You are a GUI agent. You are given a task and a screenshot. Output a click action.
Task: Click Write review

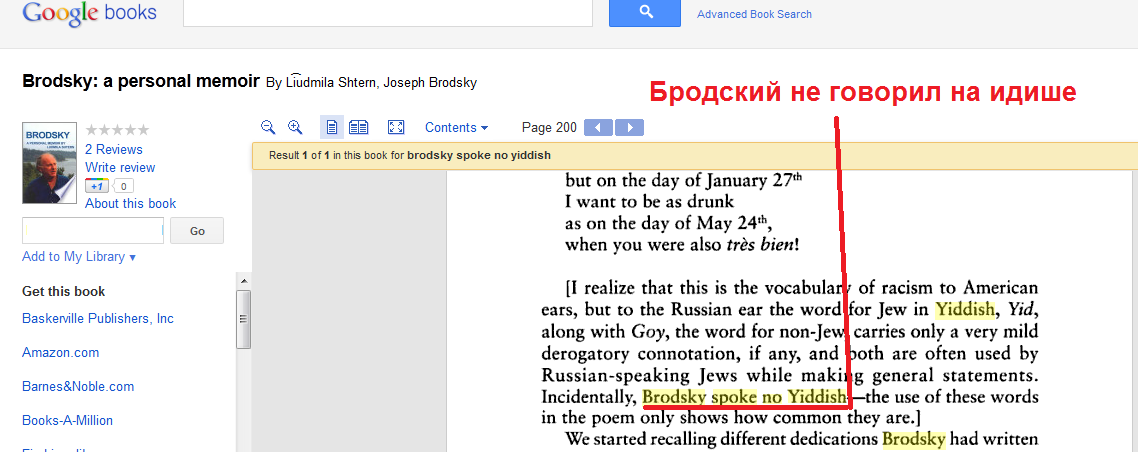(120, 168)
